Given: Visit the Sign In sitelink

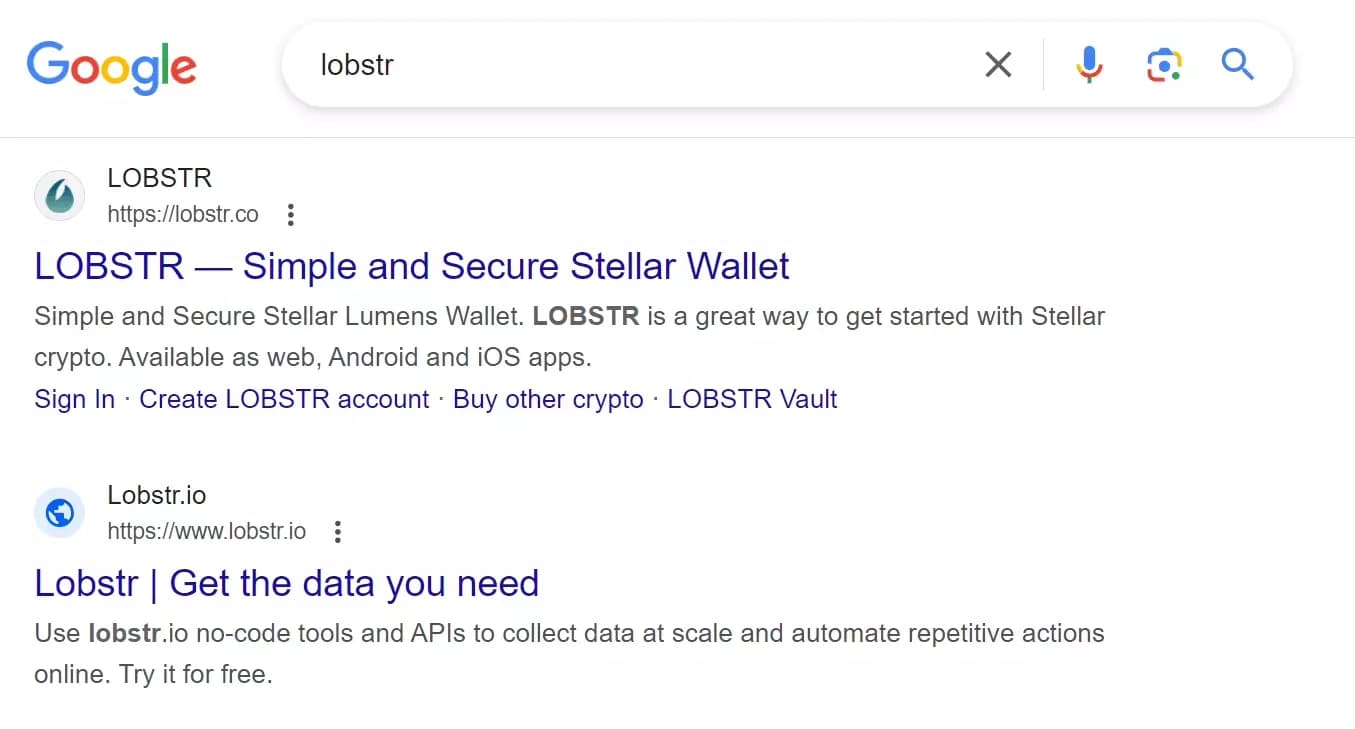Looking at the screenshot, I should (74, 398).
